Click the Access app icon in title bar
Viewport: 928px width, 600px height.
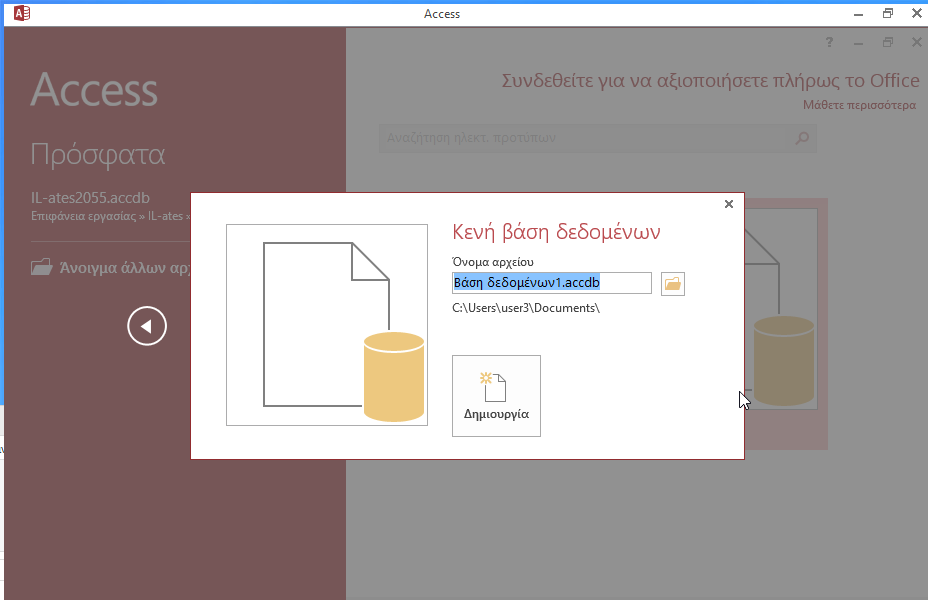pyautogui.click(x=21, y=13)
